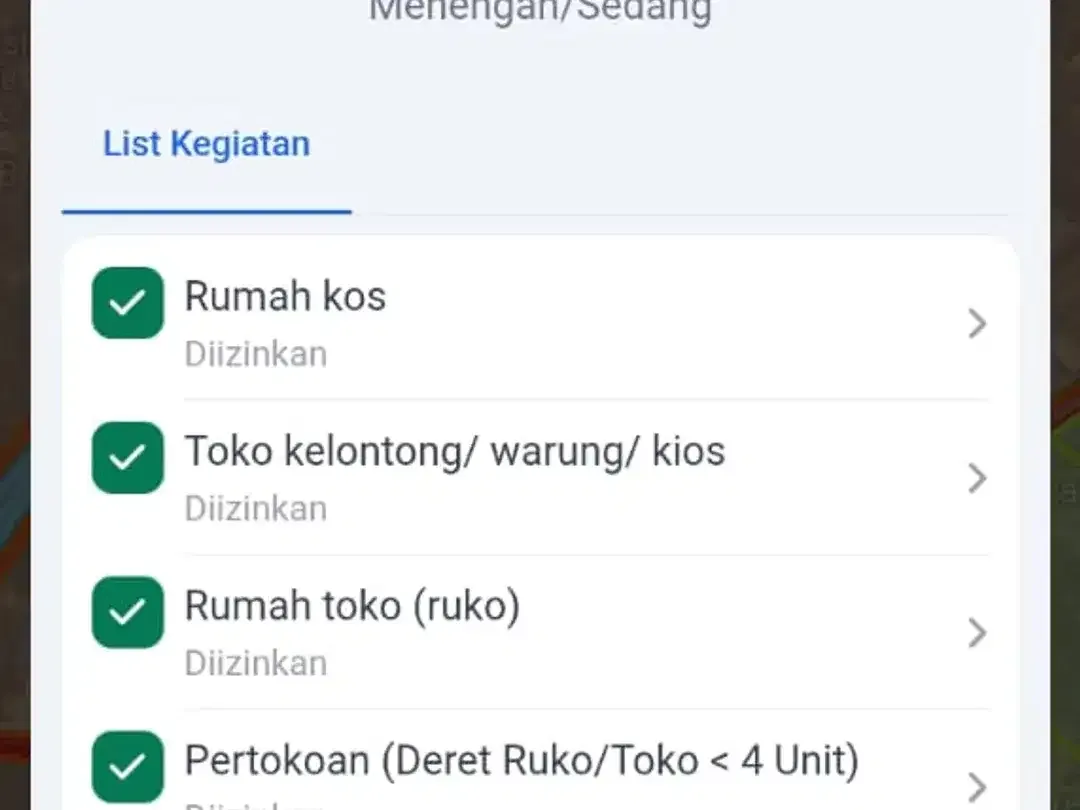1080x810 pixels.
Task: Toggle the green checkmark for Rumah kos
Action: [x=127, y=303]
